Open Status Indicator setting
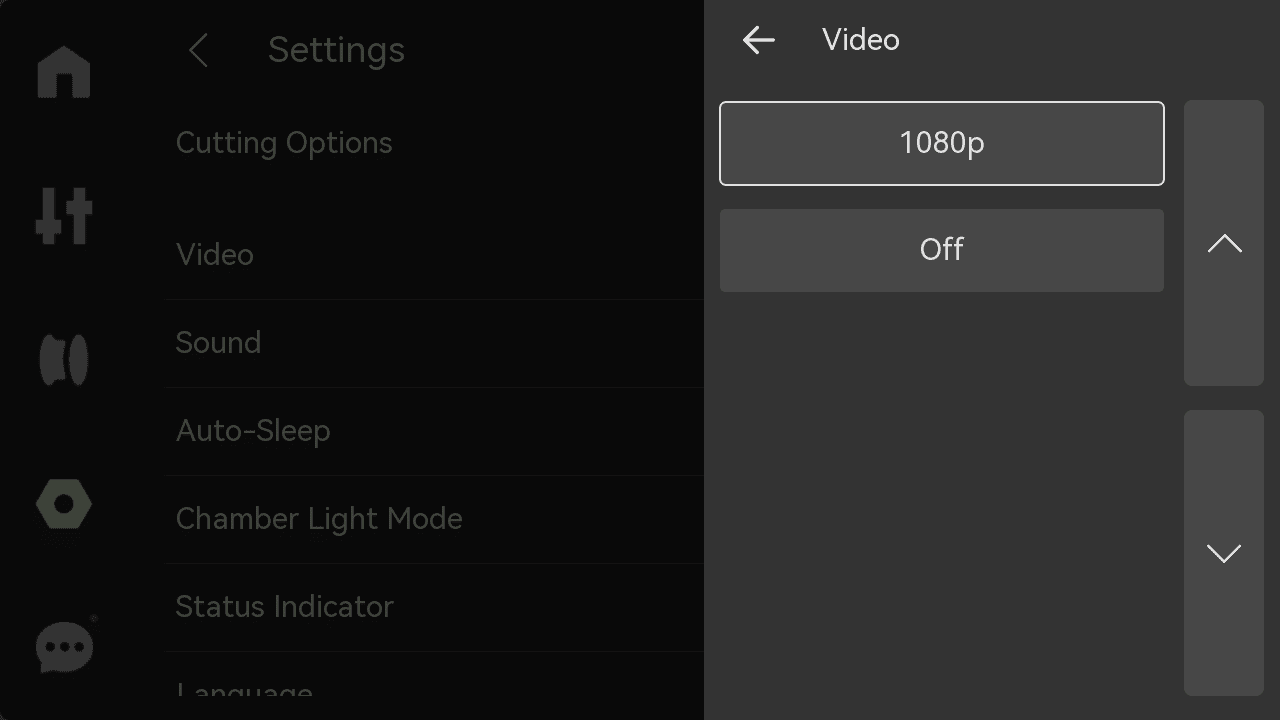1280x720 pixels. (x=435, y=607)
